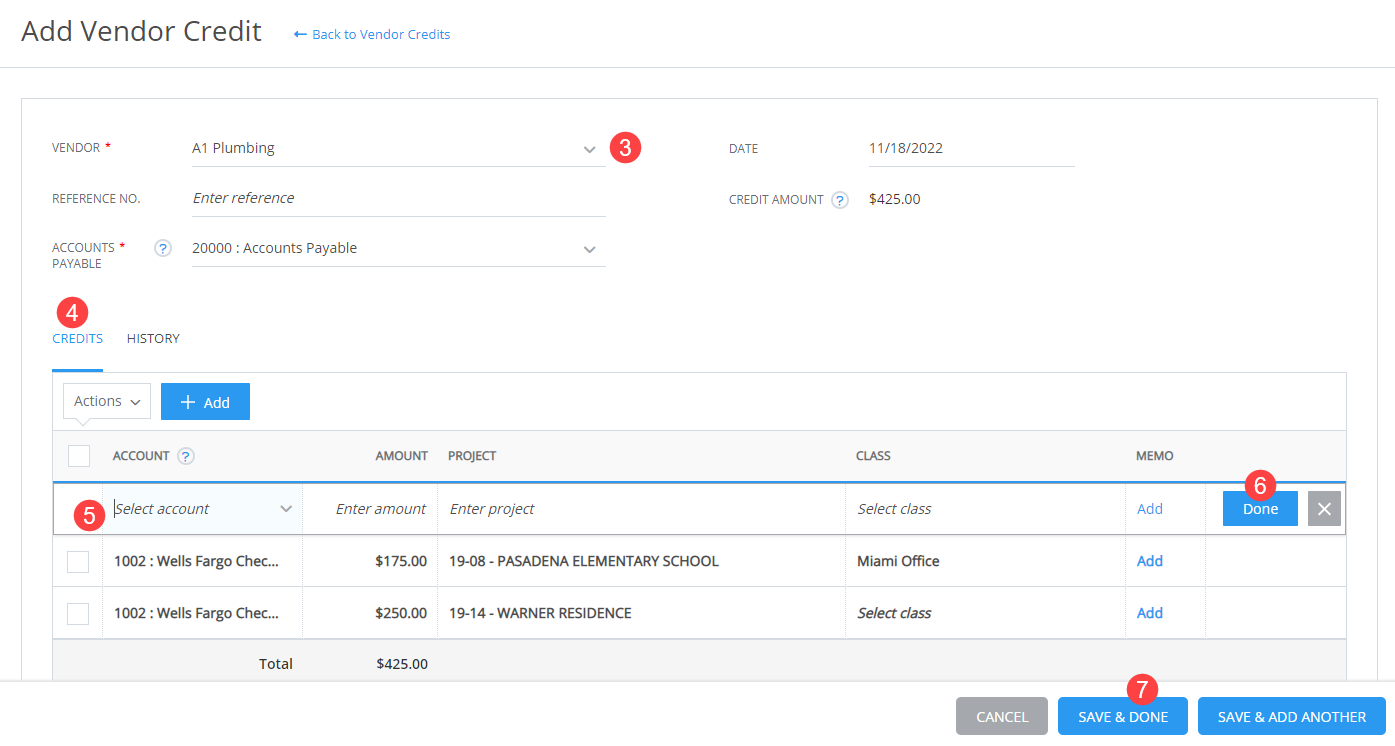Click the Total $425.00 value
Screen dimensions: 1395x746
[402, 664]
